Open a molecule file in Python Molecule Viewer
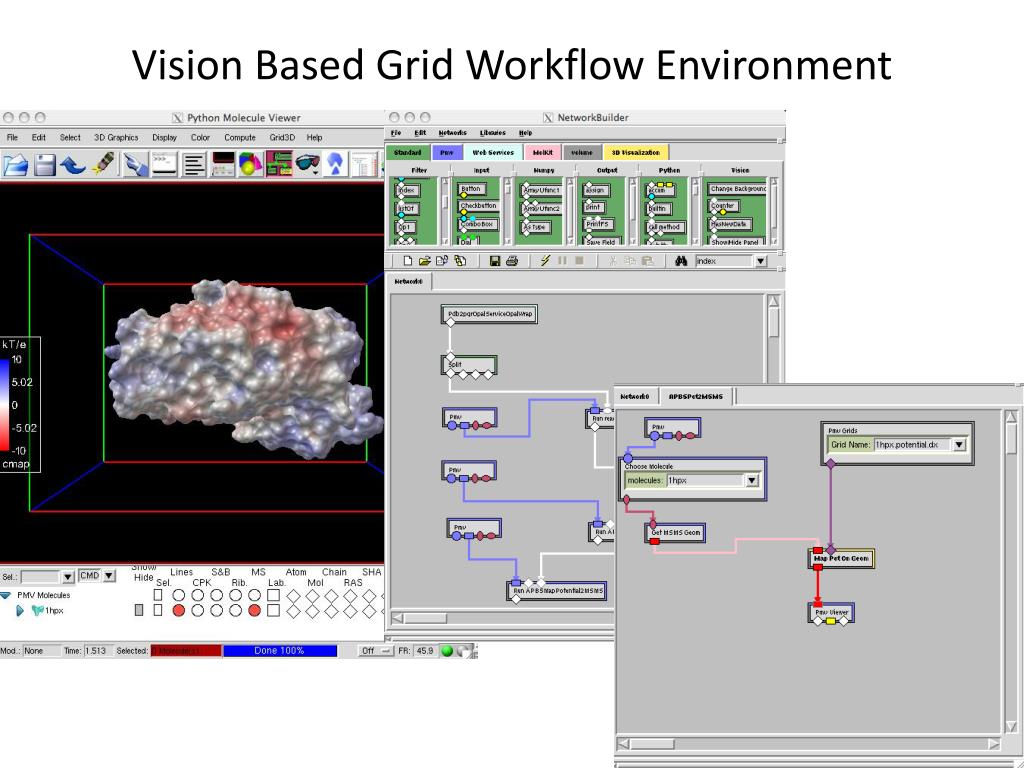Image resolution: width=1024 pixels, height=768 pixels. coord(15,164)
